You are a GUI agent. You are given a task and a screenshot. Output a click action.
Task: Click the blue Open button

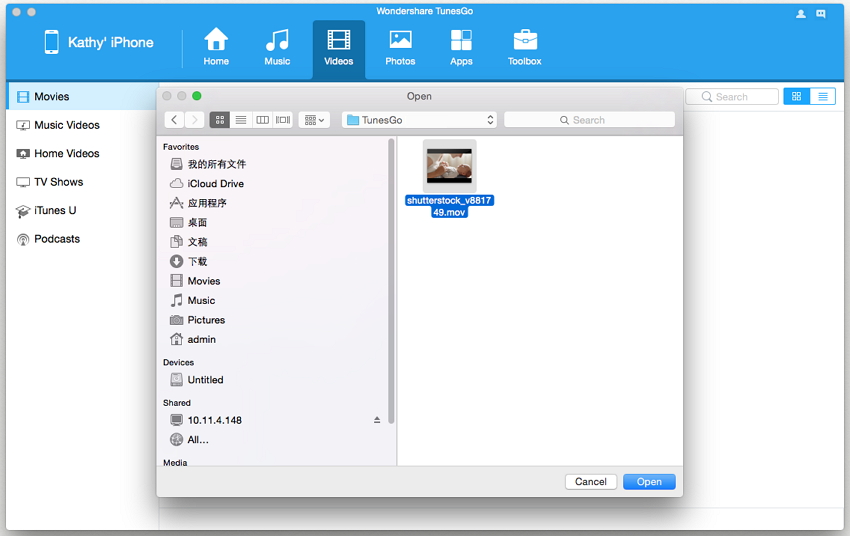649,482
